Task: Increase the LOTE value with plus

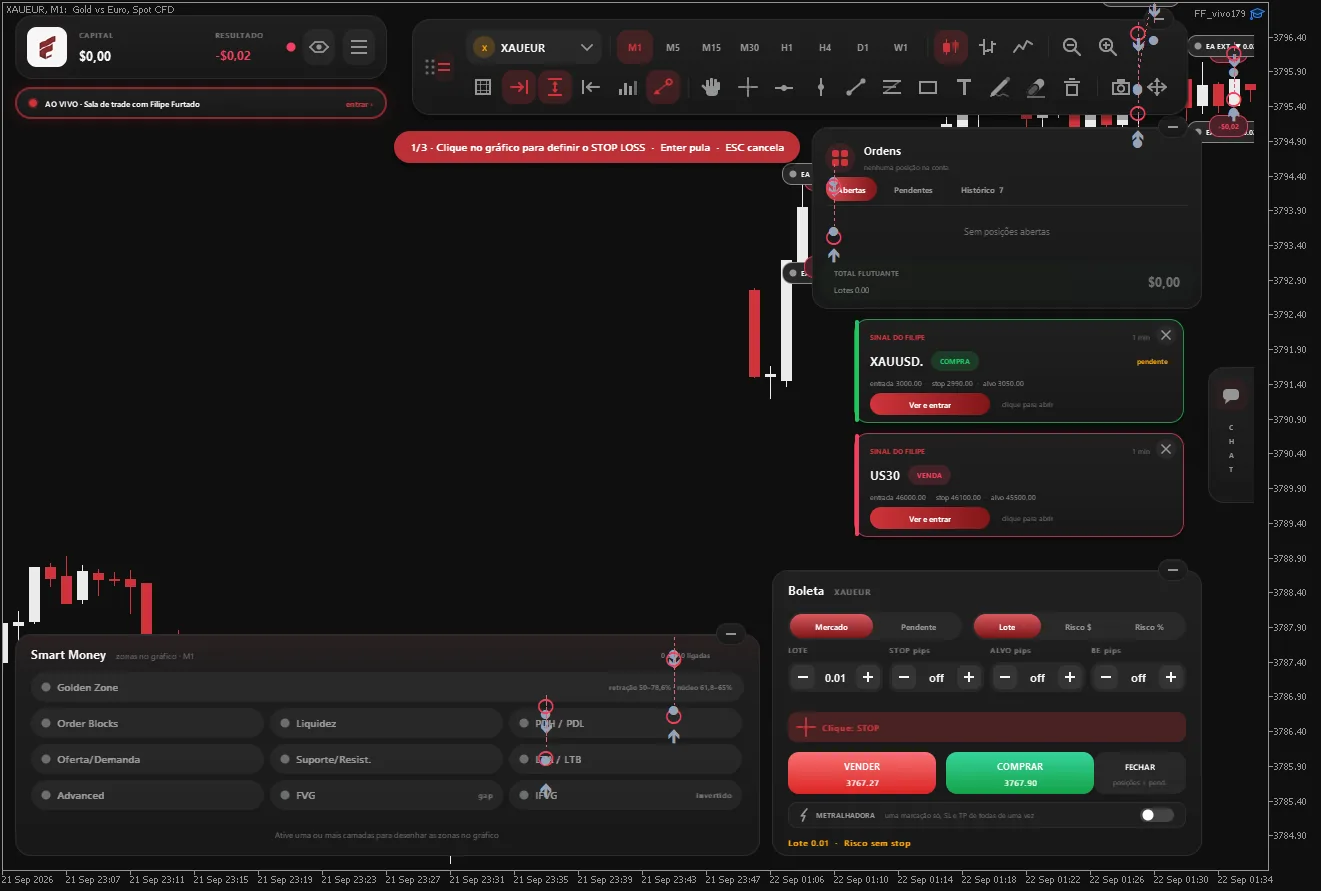Action: click(x=868, y=678)
